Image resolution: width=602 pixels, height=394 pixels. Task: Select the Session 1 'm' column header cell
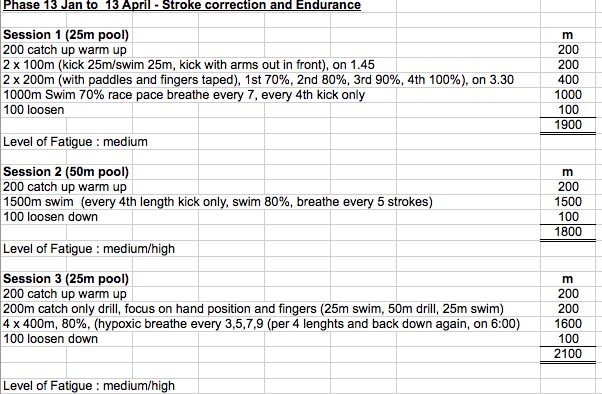coord(568,35)
